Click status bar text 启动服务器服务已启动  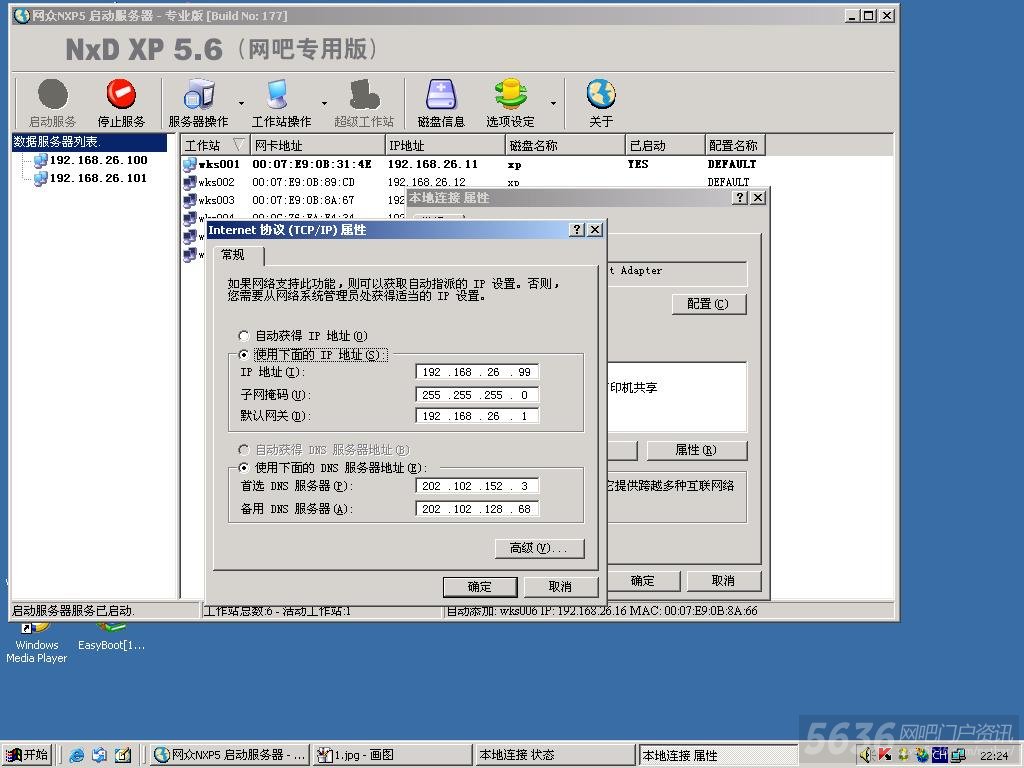tap(73, 611)
